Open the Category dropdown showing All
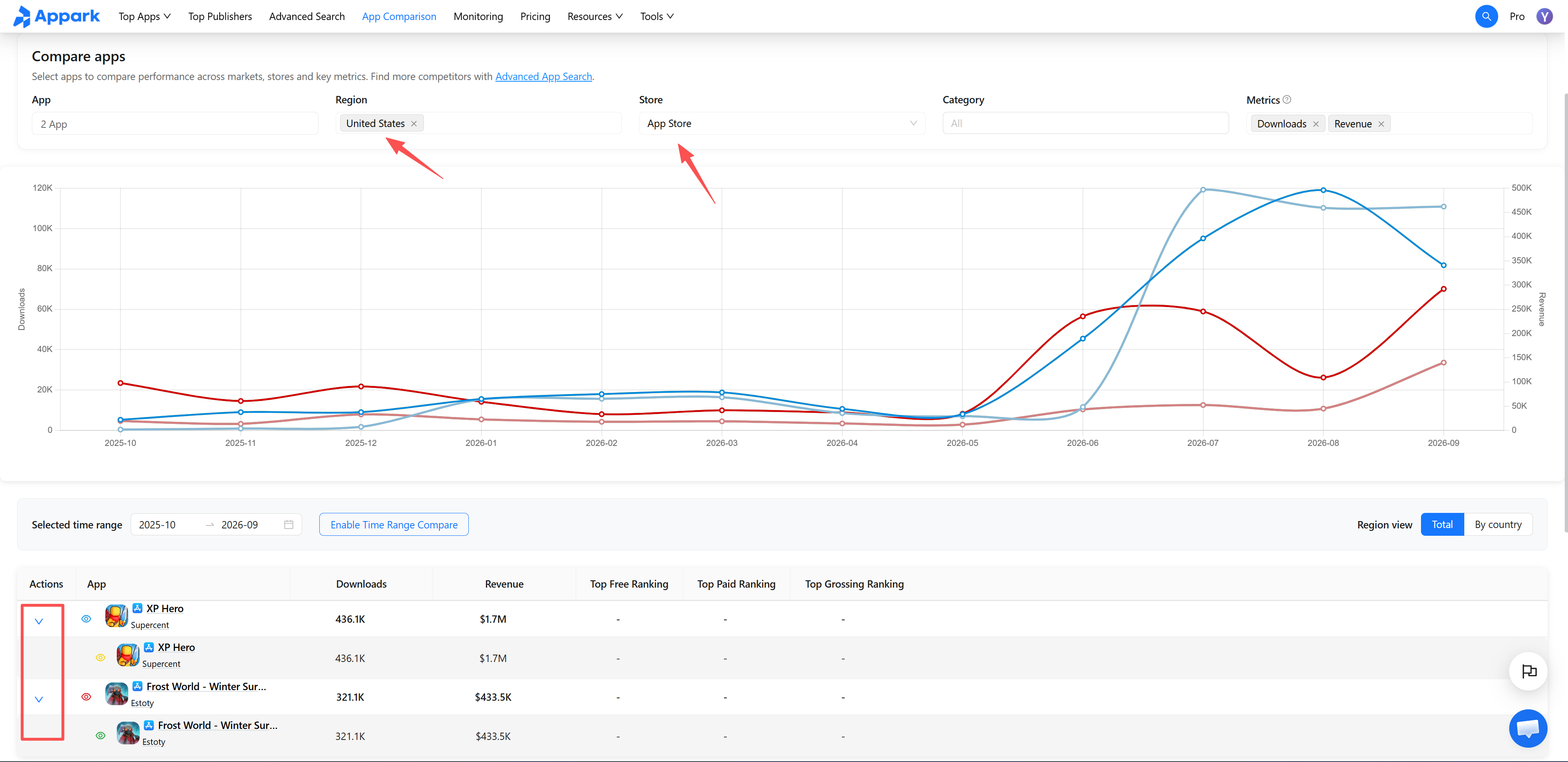The image size is (1568, 762). [x=1085, y=124]
